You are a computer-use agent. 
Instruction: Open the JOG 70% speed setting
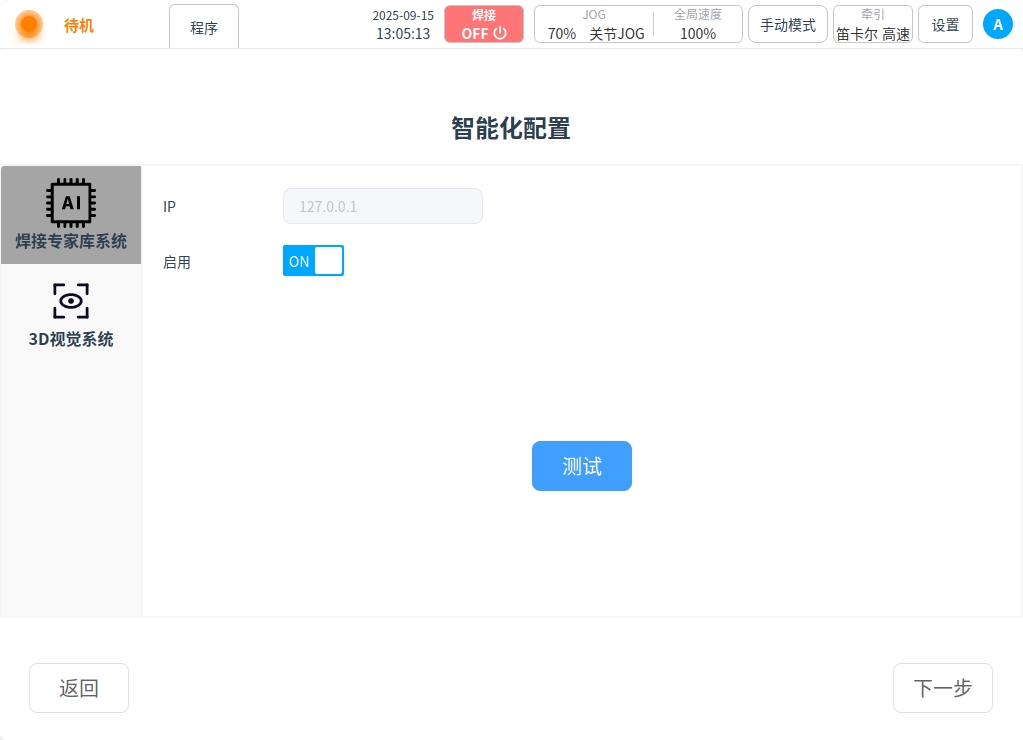click(562, 33)
